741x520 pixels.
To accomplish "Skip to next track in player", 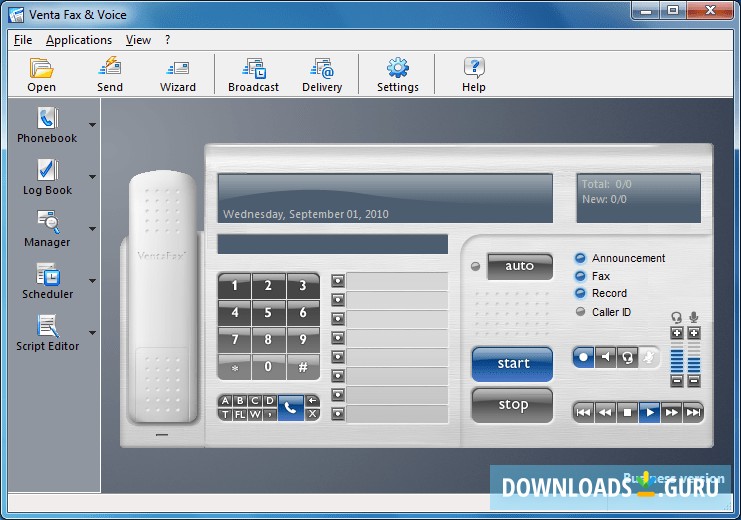I will tap(693, 413).
